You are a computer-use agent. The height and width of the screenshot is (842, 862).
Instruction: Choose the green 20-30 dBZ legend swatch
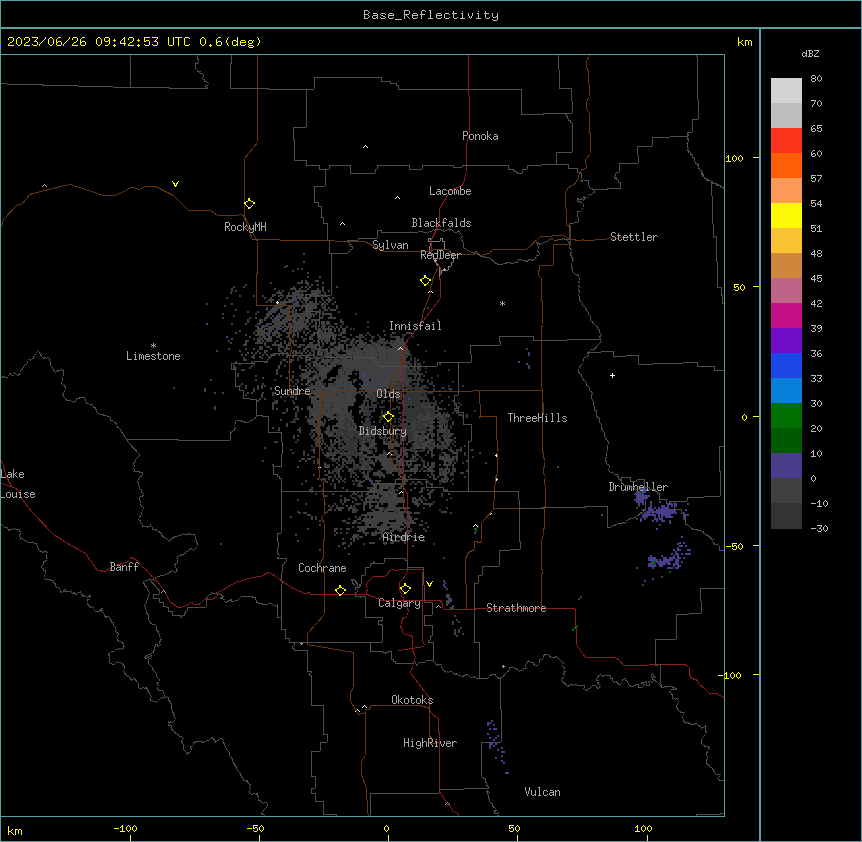[x=786, y=416]
